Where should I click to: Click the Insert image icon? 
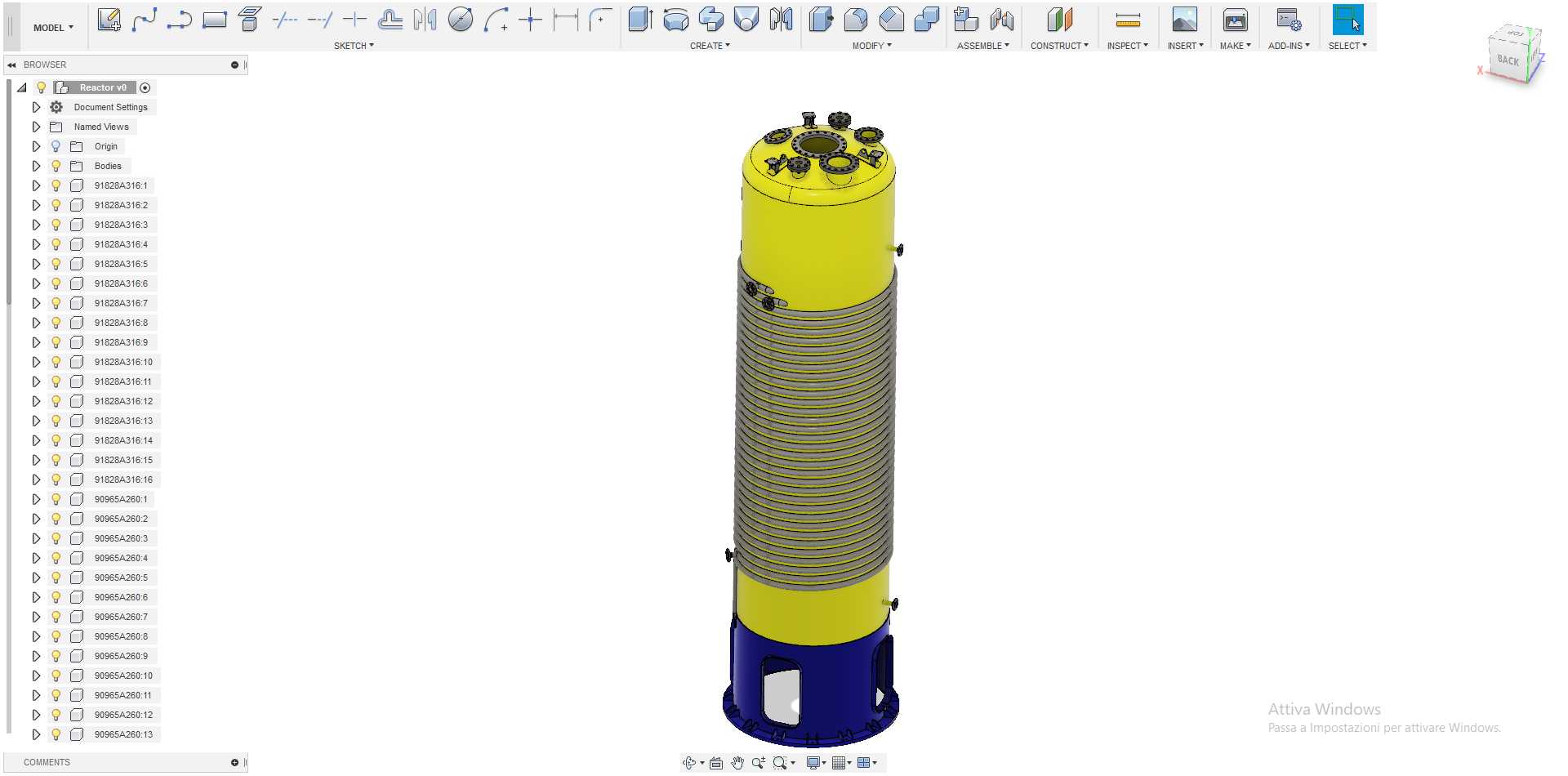[x=1184, y=20]
